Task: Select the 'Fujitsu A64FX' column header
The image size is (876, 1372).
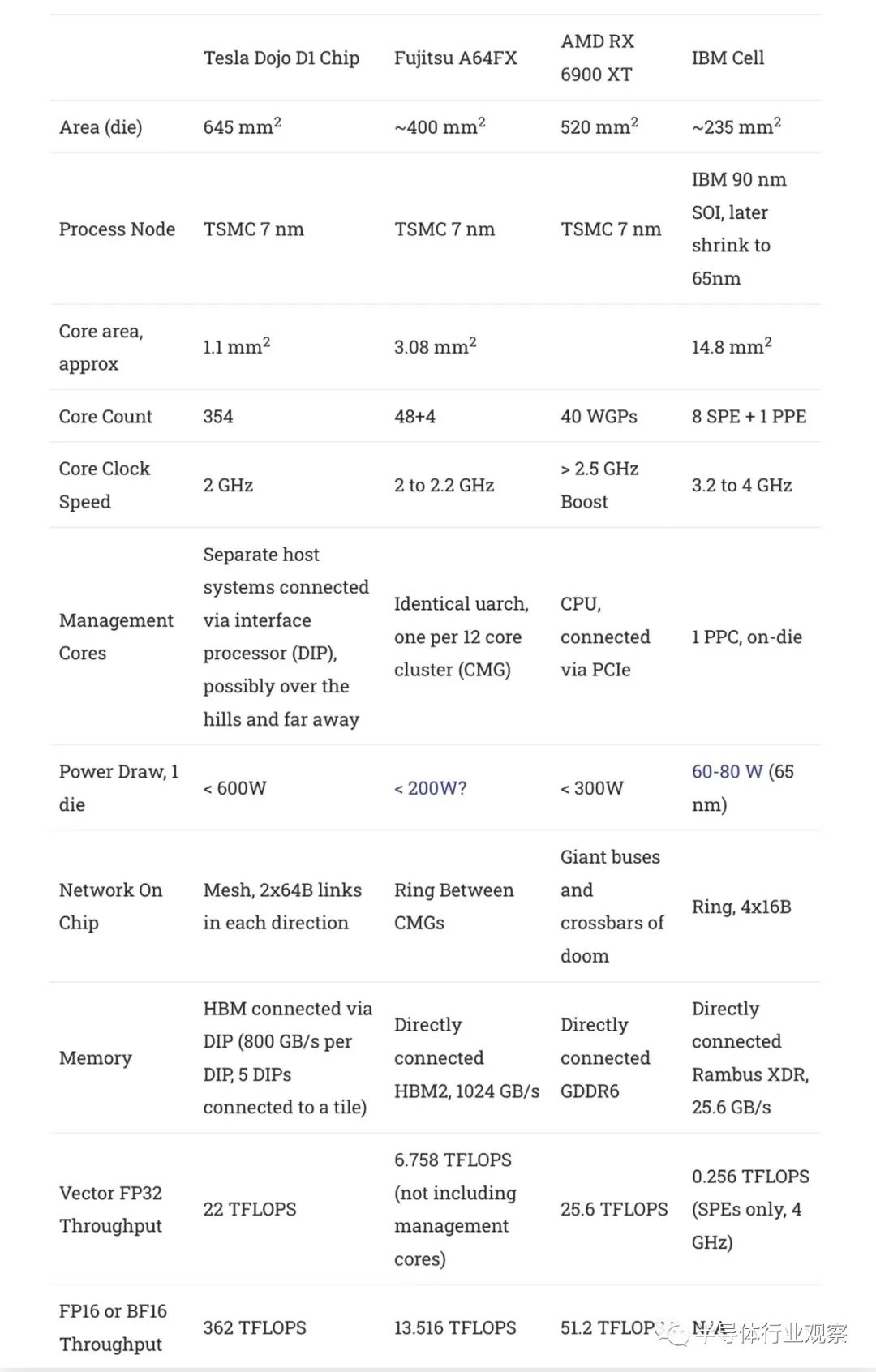Action: [455, 58]
